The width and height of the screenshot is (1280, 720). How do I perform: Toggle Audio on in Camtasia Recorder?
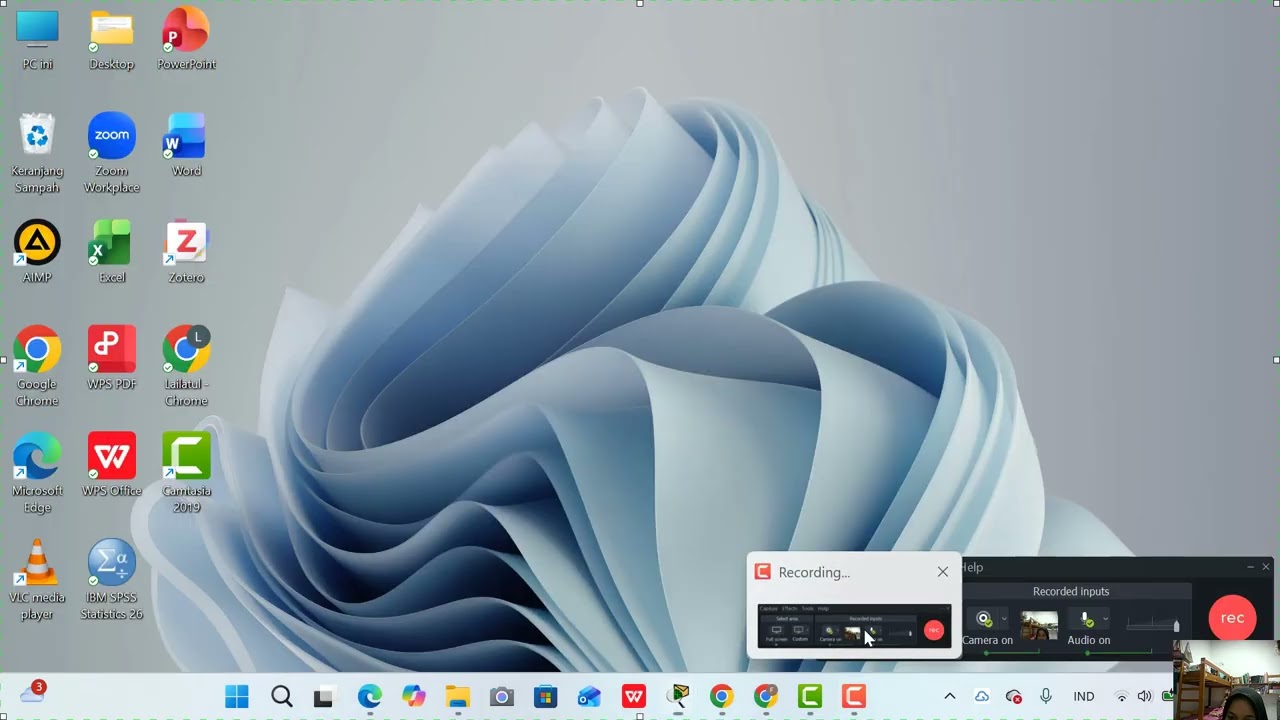pyautogui.click(x=1086, y=620)
